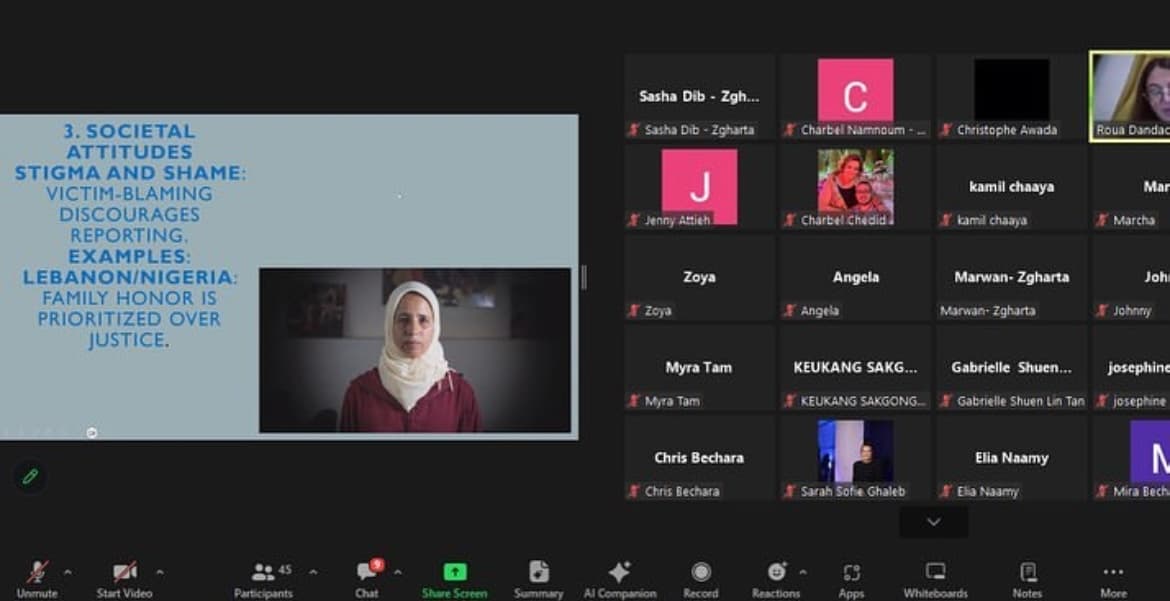Expand the arrow next to Participants
Screen dimensions: 1170x601
click(x=313, y=572)
